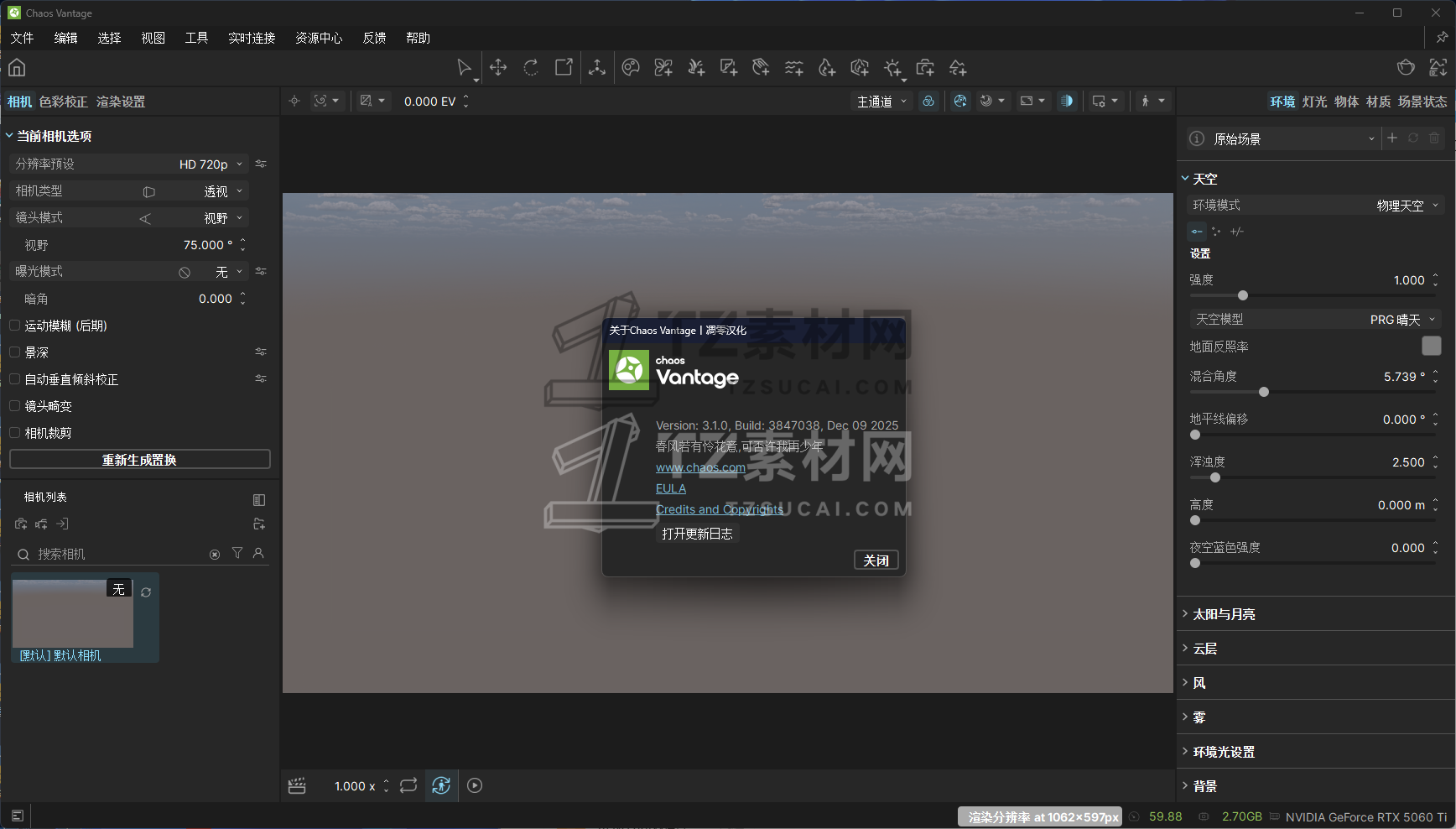Select the Rotate tool in the toolbar
This screenshot has height=829, width=1456.
(531, 67)
